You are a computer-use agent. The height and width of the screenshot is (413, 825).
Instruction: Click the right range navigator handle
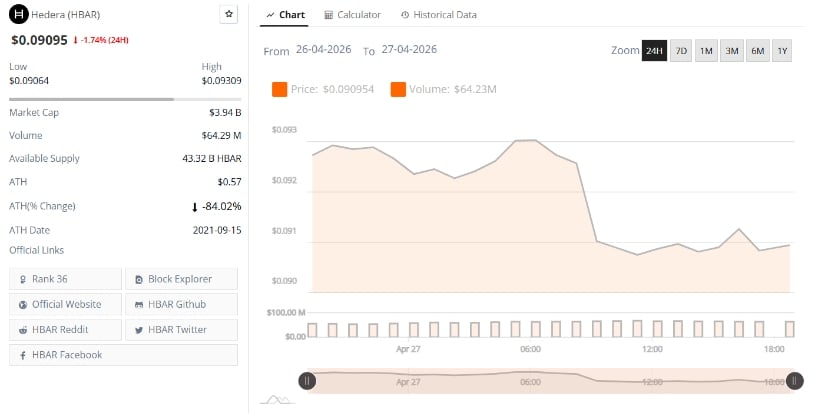point(794,380)
